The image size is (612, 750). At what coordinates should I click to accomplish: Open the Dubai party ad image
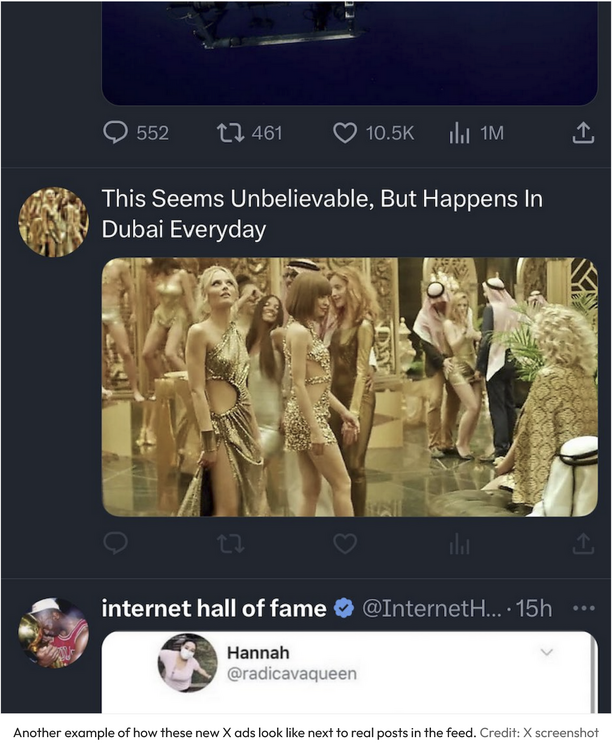pyautogui.click(x=349, y=387)
